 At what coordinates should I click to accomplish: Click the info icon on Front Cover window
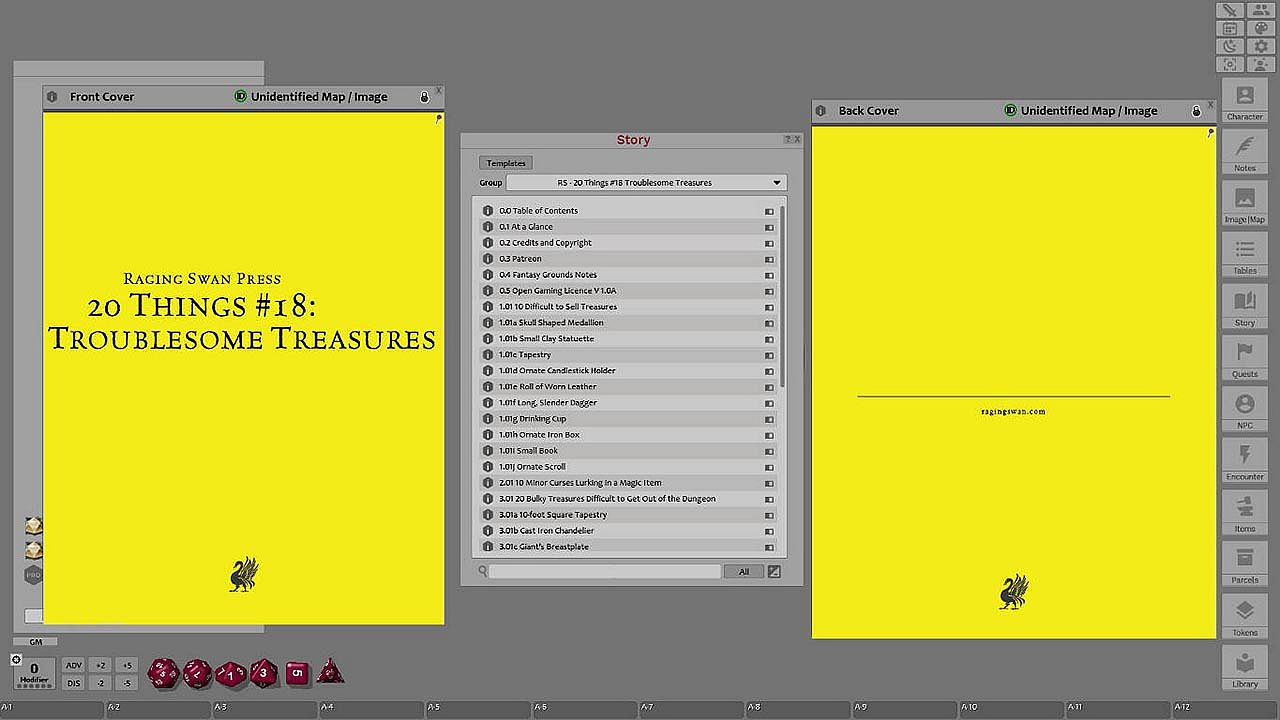[x=52, y=97]
